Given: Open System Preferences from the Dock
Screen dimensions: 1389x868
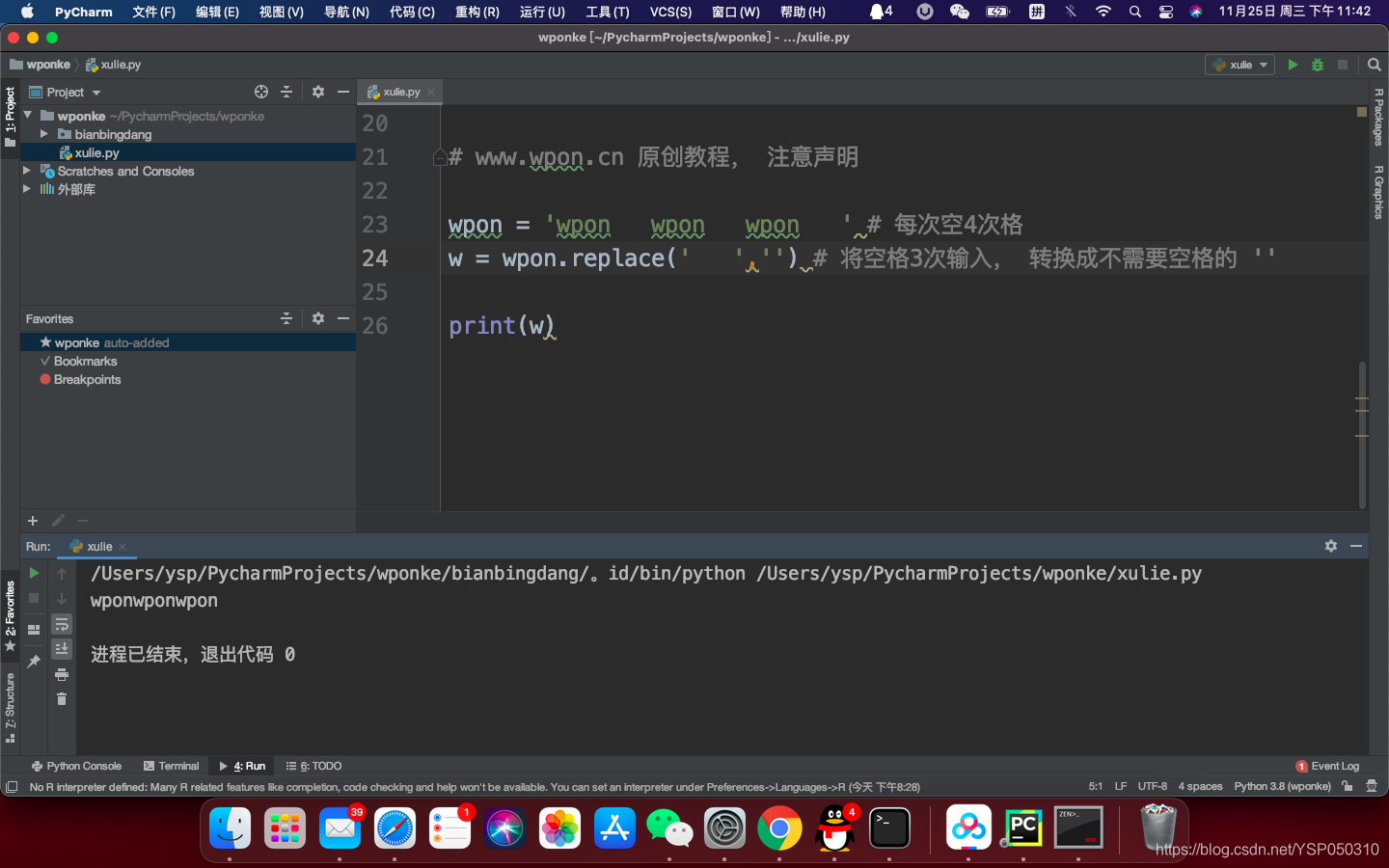Looking at the screenshot, I should [x=724, y=827].
